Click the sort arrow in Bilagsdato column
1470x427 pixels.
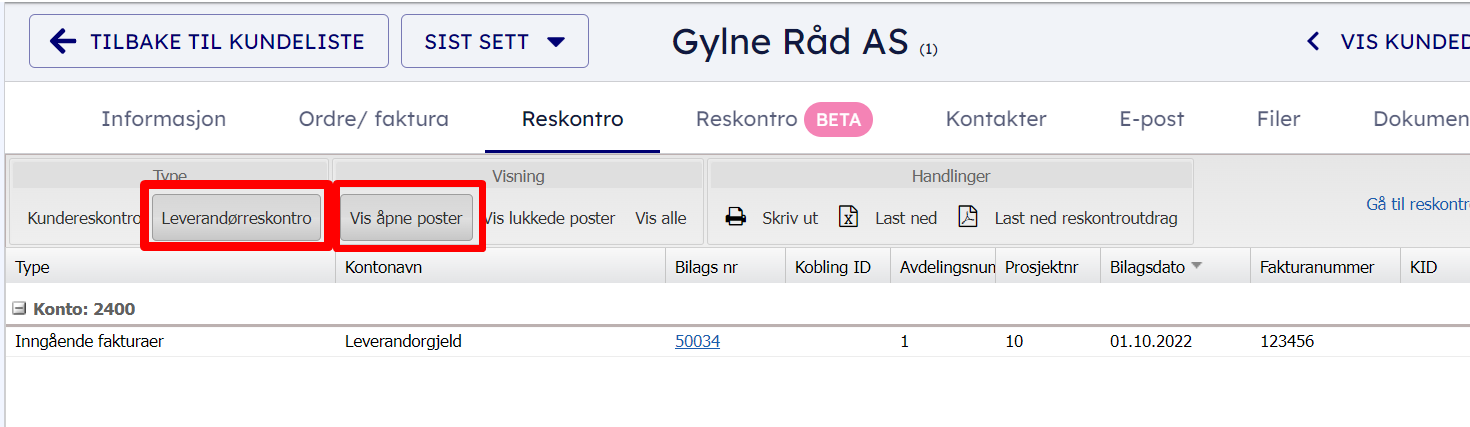(1196, 267)
